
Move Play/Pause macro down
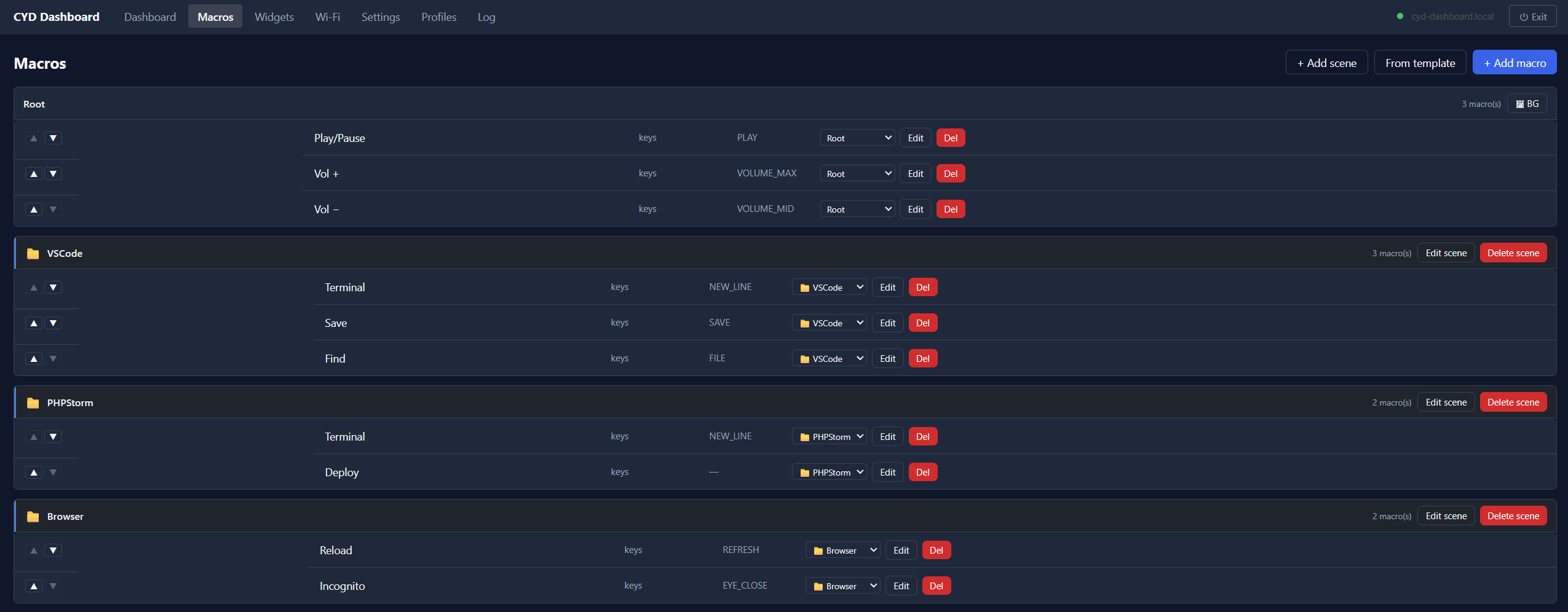click(53, 138)
